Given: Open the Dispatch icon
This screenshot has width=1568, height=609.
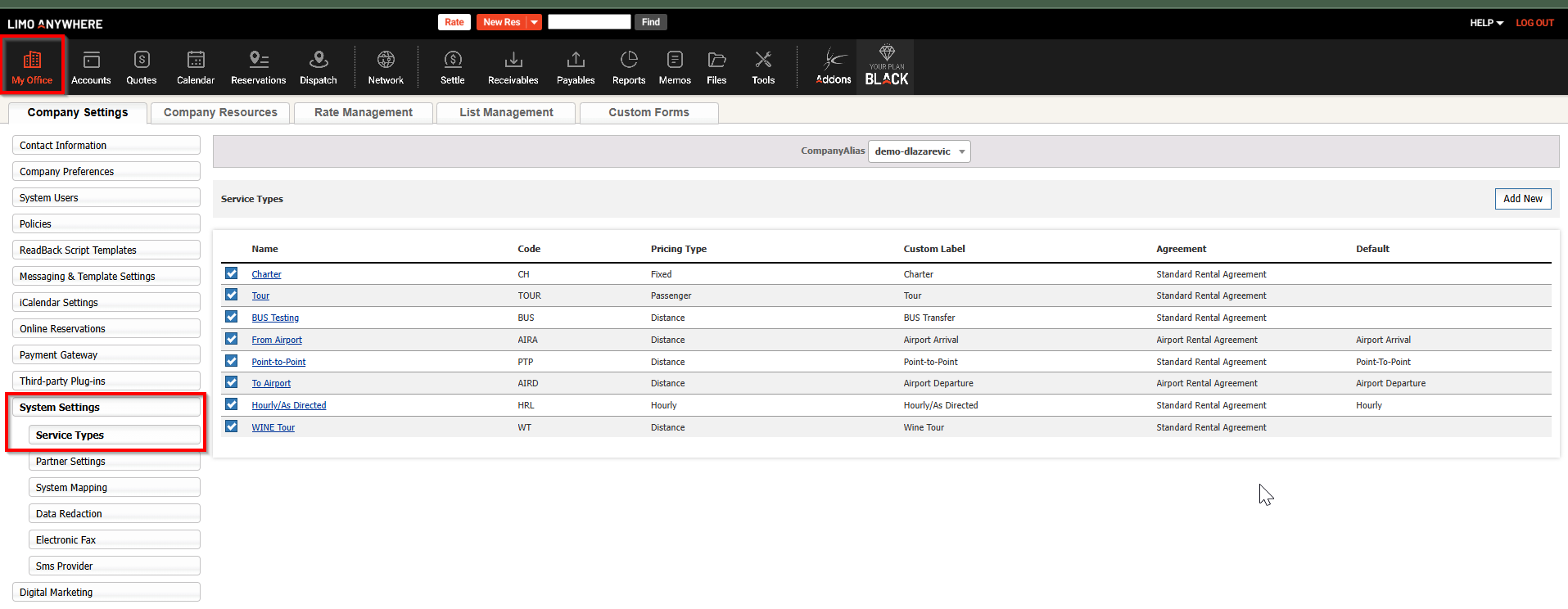Looking at the screenshot, I should [319, 66].
